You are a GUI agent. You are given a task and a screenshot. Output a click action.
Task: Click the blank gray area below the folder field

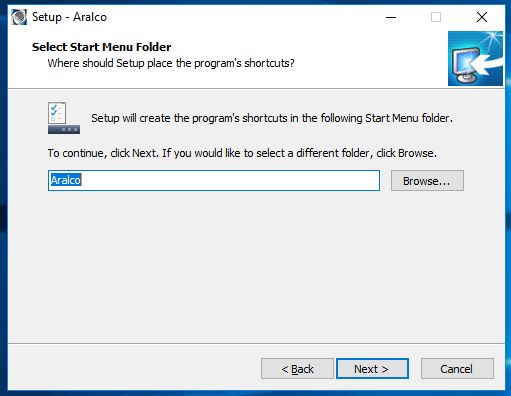tap(256, 267)
